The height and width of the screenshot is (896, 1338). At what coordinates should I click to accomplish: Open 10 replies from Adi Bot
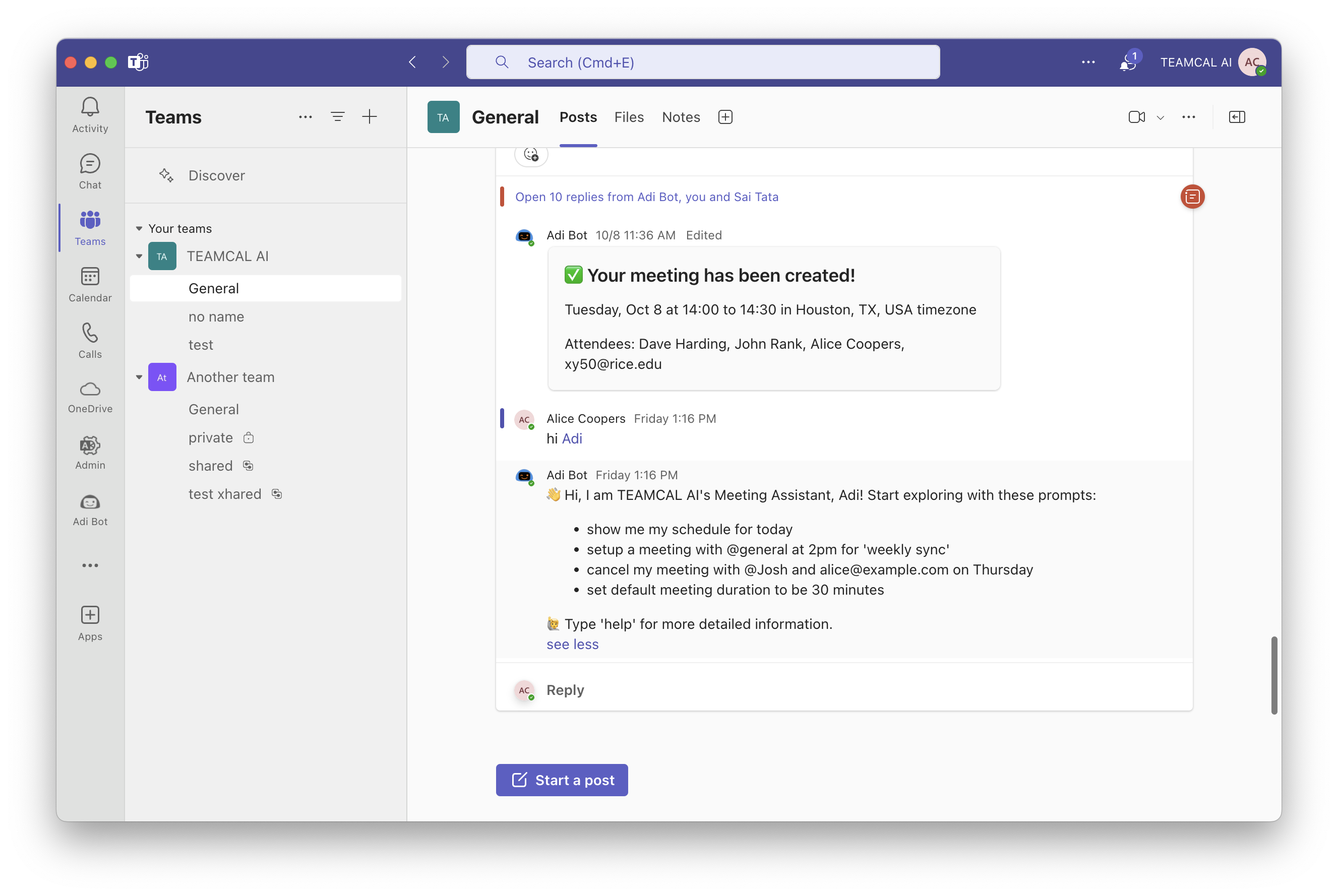coord(646,197)
